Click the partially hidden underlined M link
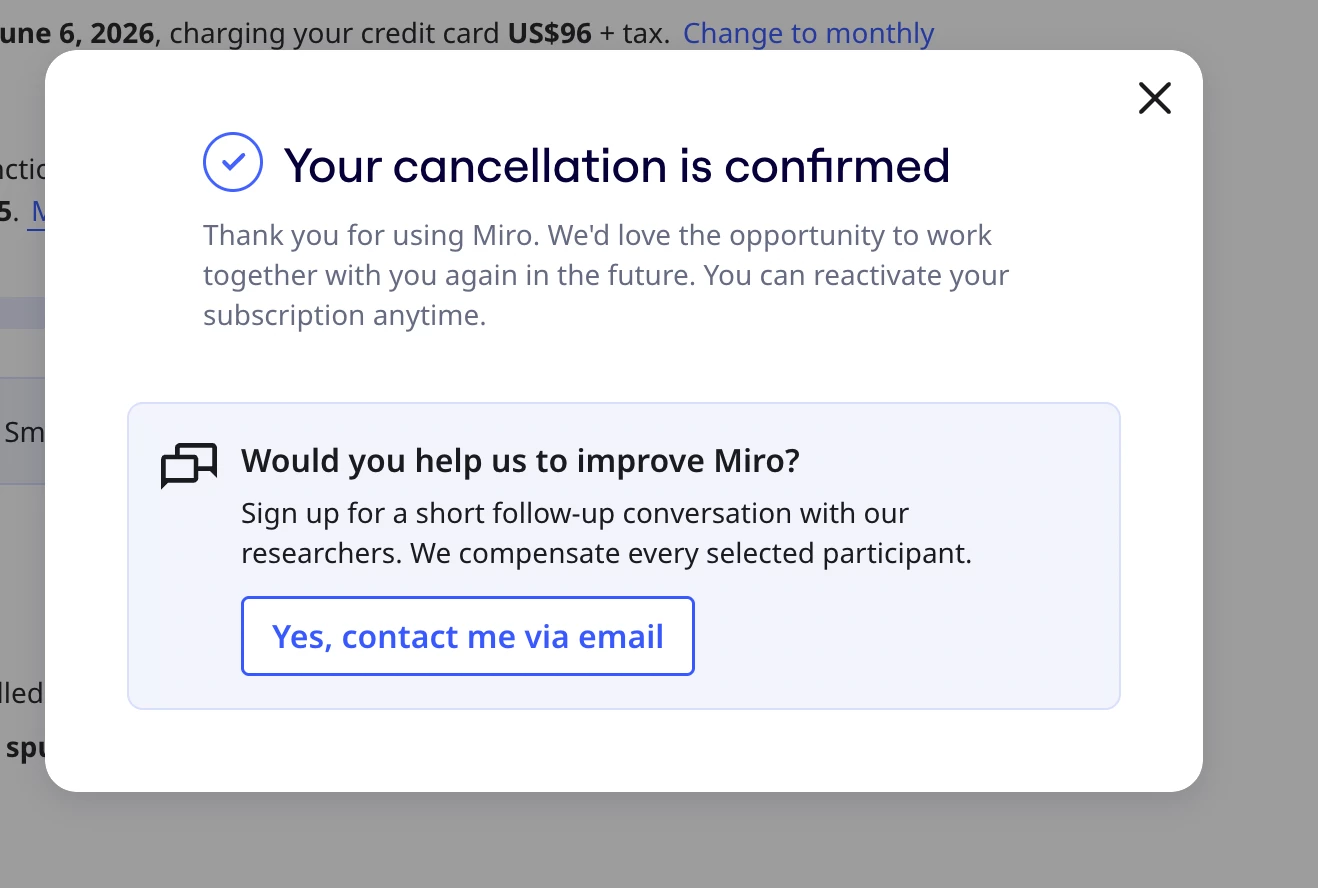The height and width of the screenshot is (888, 1318). click(38, 211)
